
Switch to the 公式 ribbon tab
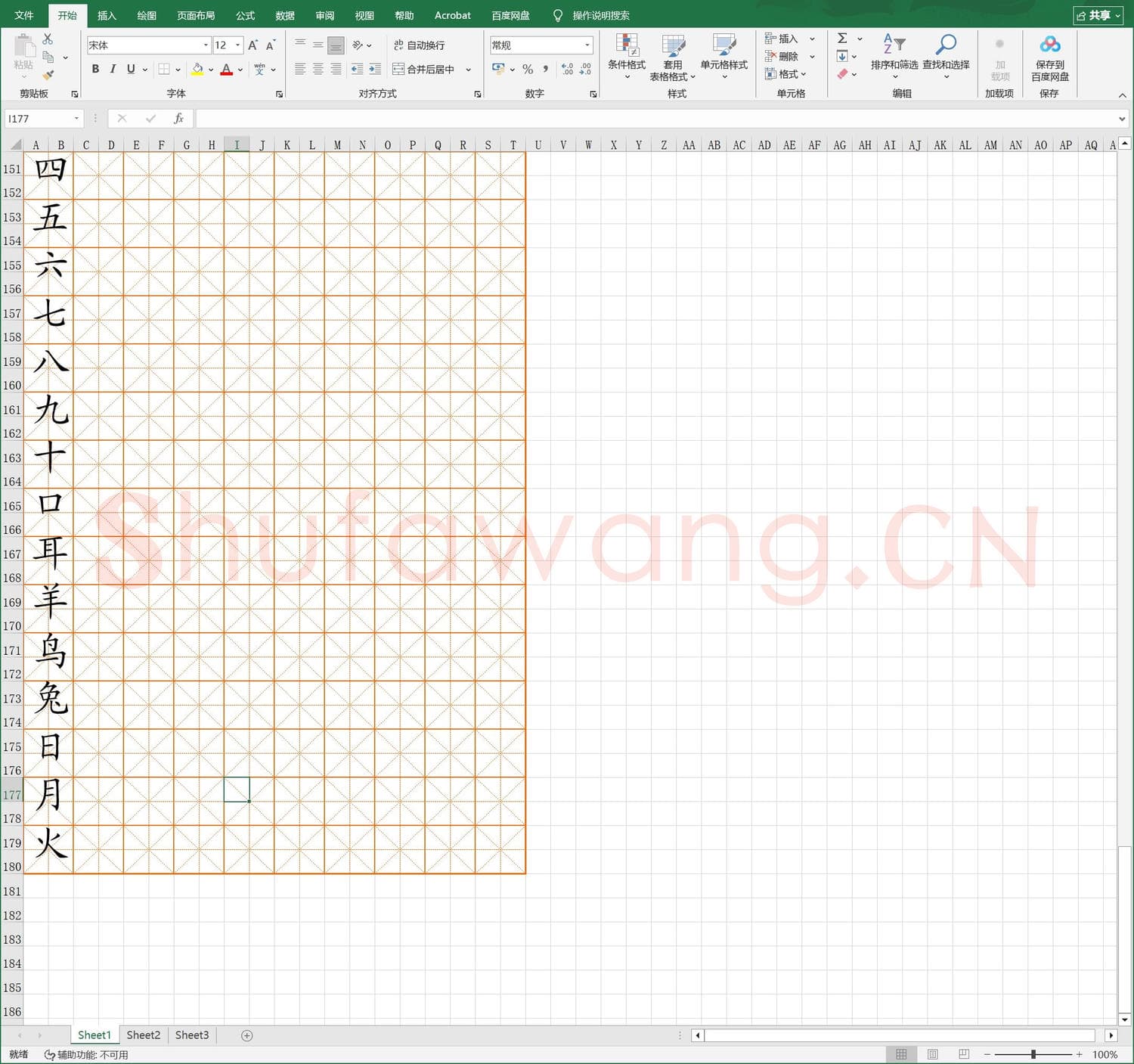point(245,15)
